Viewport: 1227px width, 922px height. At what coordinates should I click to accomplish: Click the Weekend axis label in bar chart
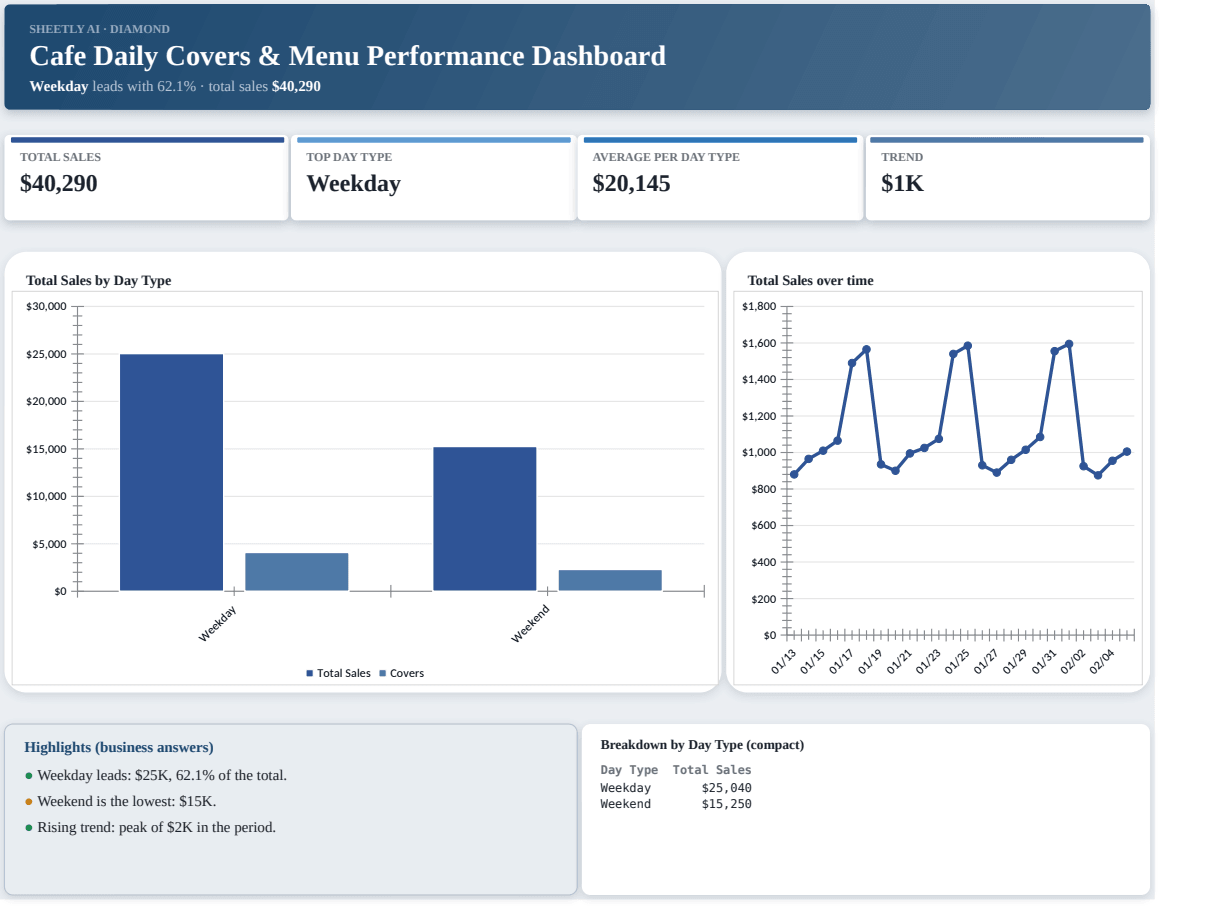tap(530, 623)
